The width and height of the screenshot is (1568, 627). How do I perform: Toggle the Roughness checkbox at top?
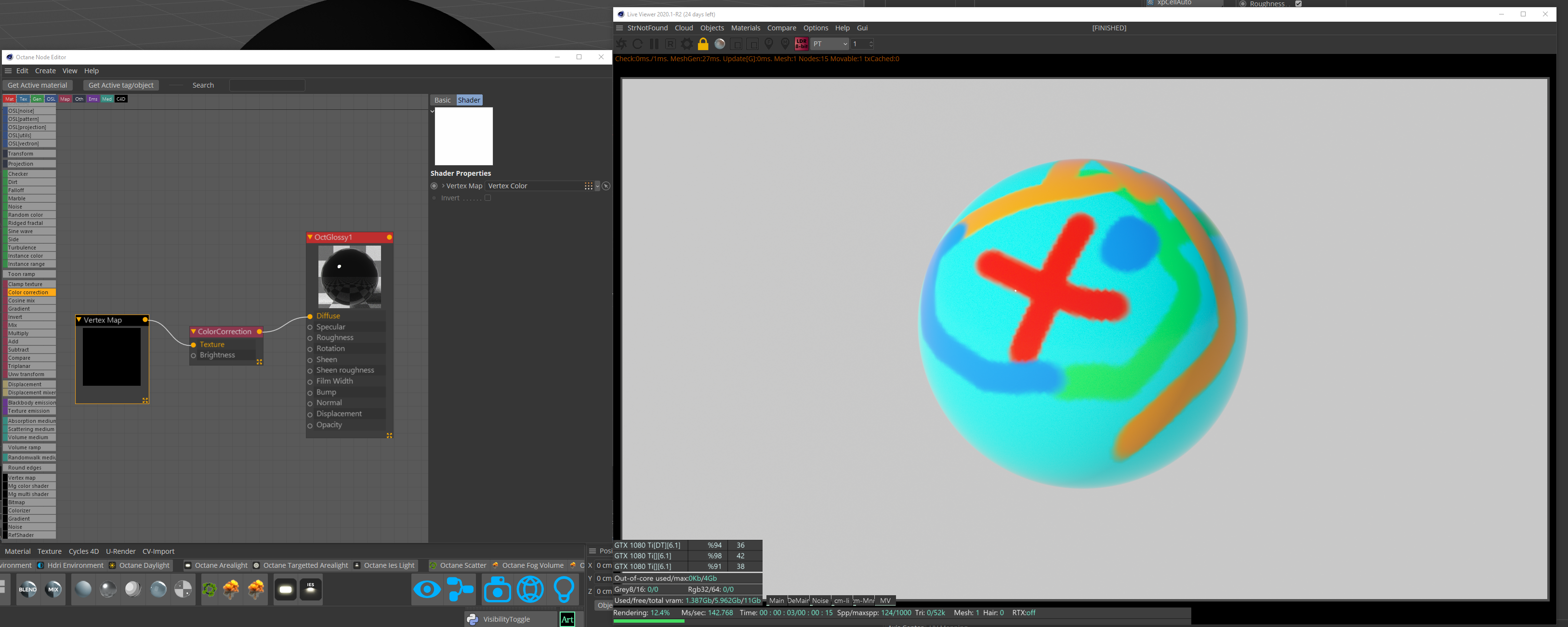pos(1298,4)
